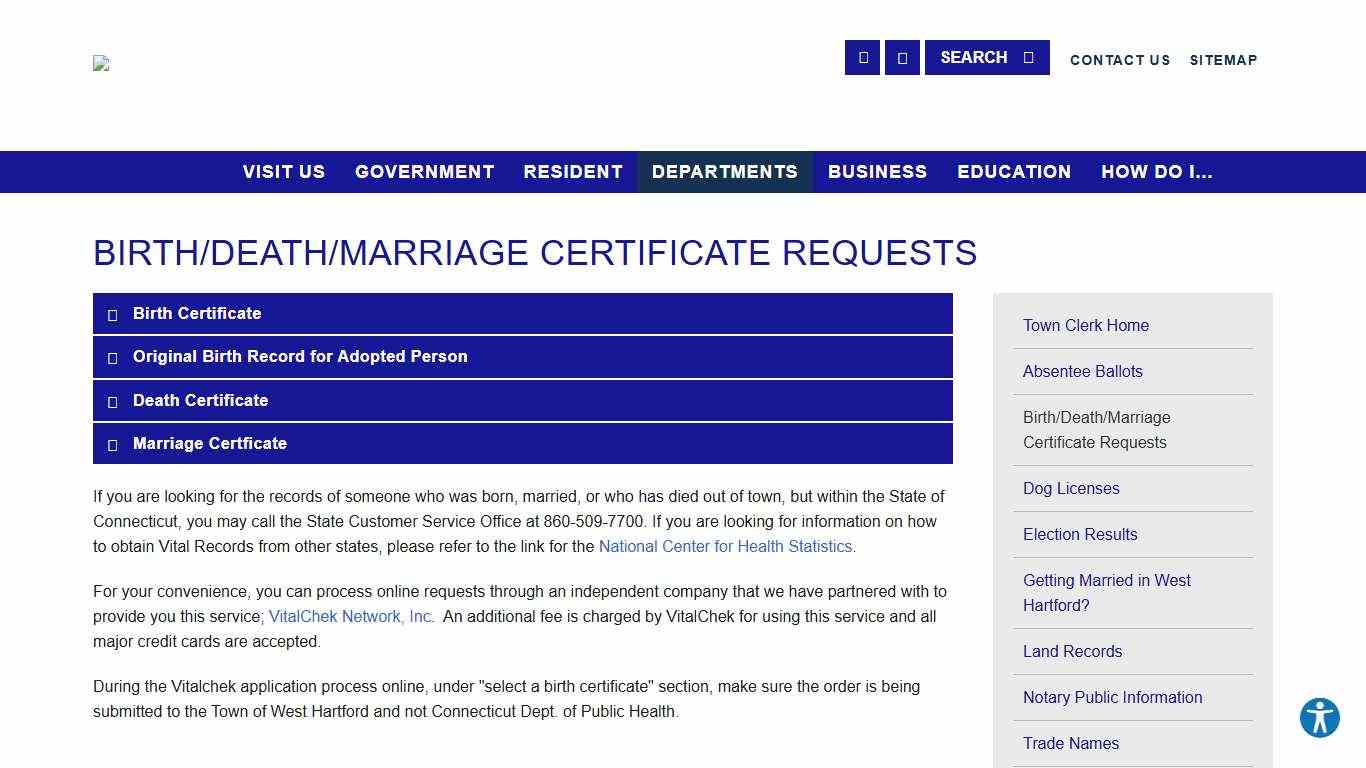This screenshot has width=1366, height=768.
Task: Expand the Death Certificate accordion section
Action: tap(522, 401)
